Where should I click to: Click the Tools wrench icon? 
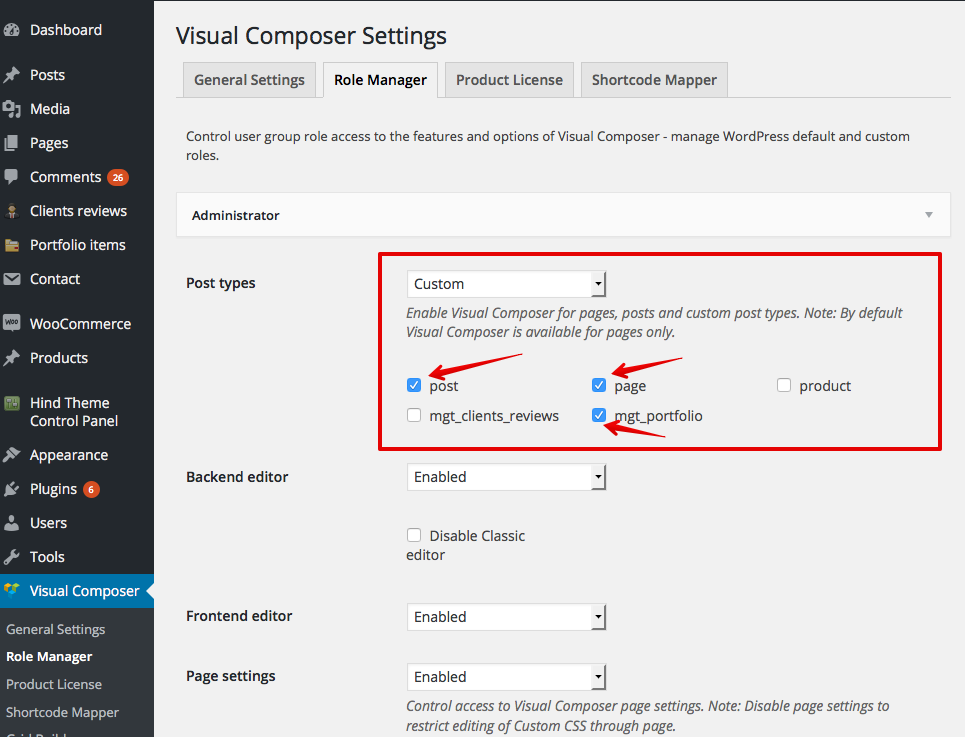tap(12, 557)
